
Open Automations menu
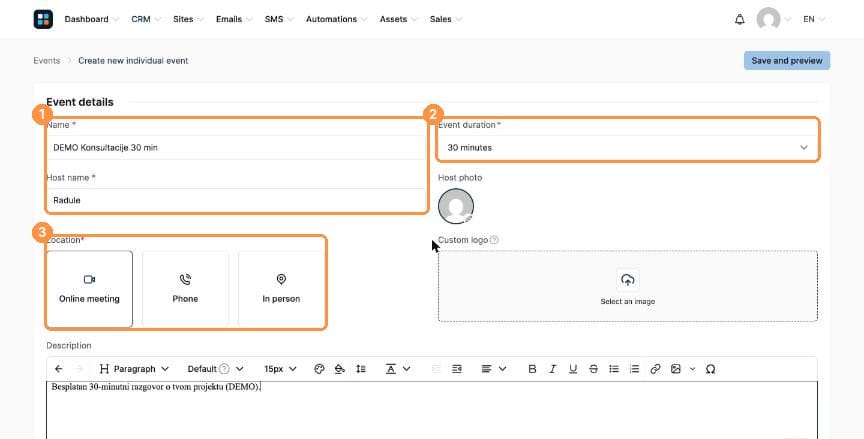point(337,19)
